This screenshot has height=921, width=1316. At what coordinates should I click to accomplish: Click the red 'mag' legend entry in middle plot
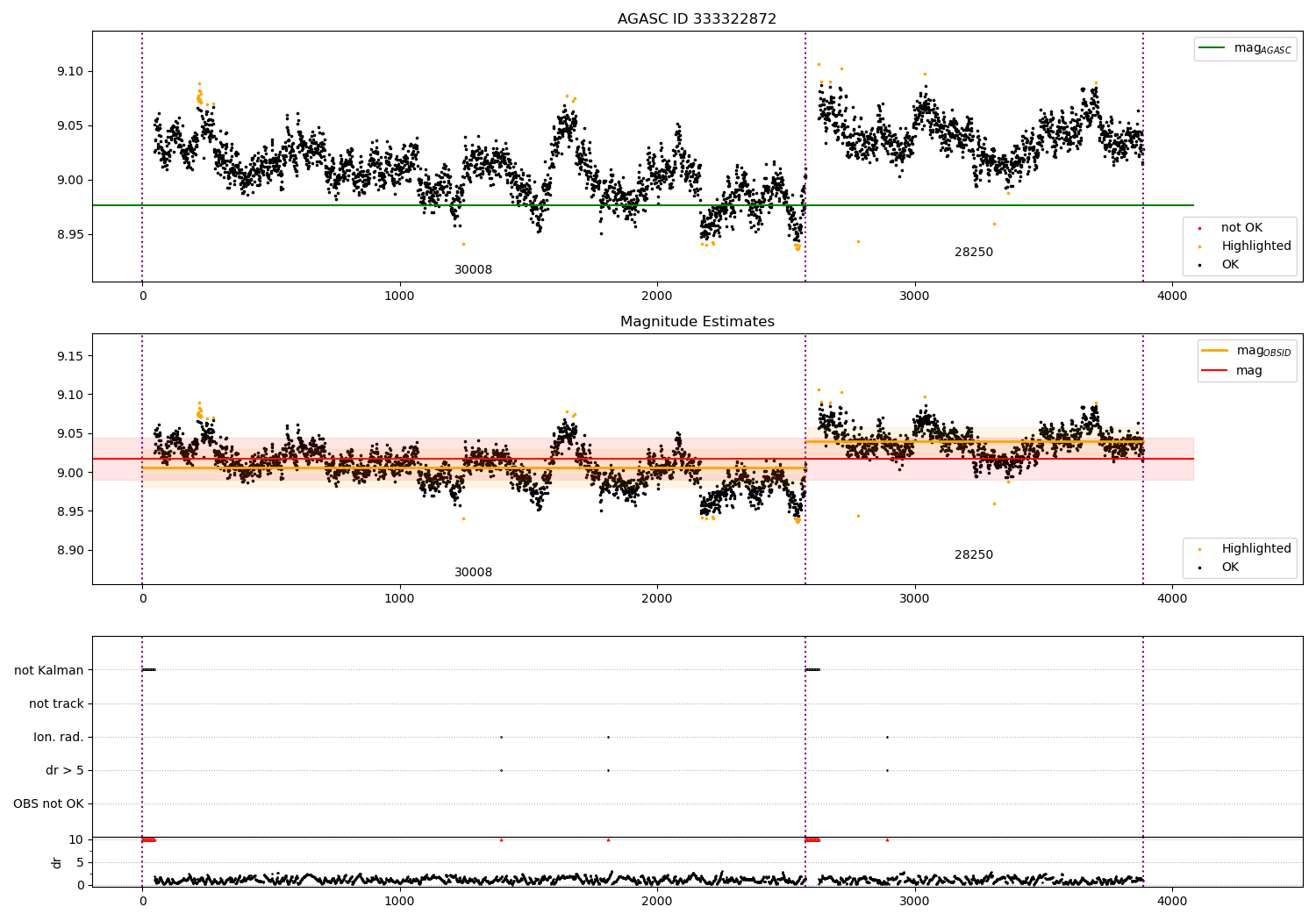click(x=1233, y=370)
